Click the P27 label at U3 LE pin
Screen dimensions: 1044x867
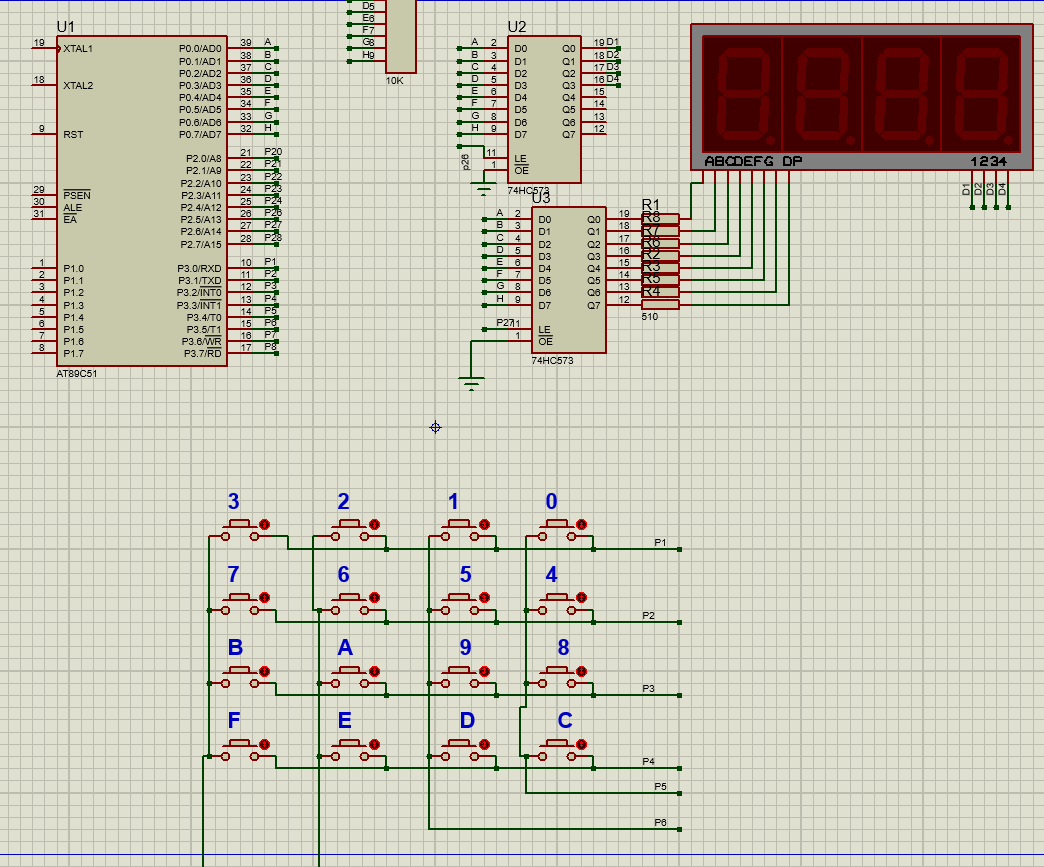[x=505, y=322]
